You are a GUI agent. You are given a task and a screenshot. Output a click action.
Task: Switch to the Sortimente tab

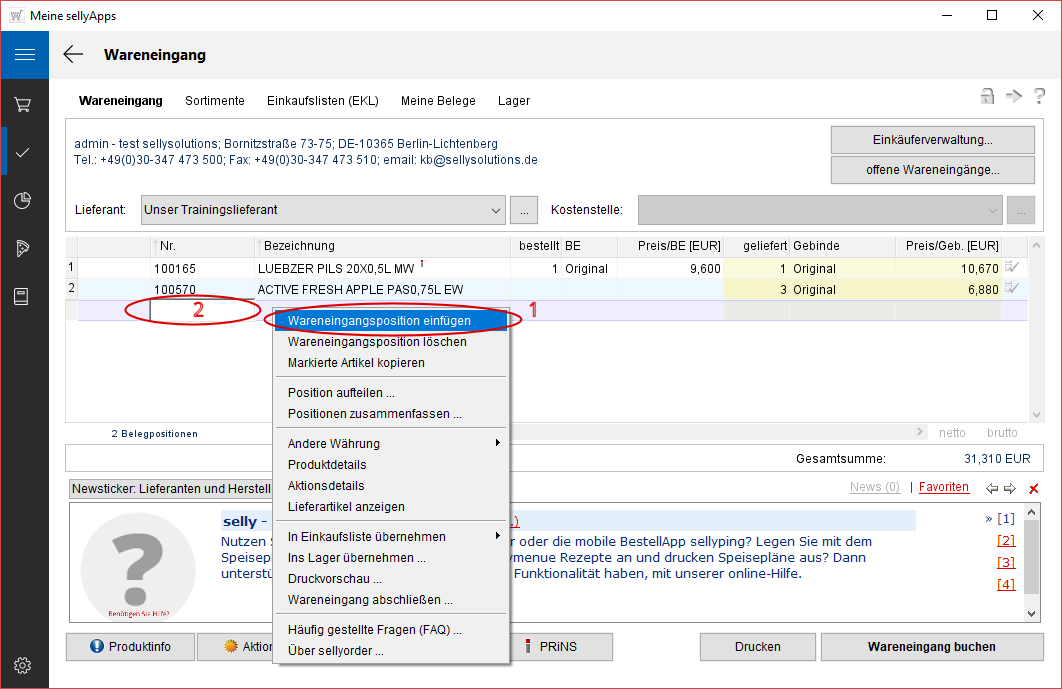[214, 100]
